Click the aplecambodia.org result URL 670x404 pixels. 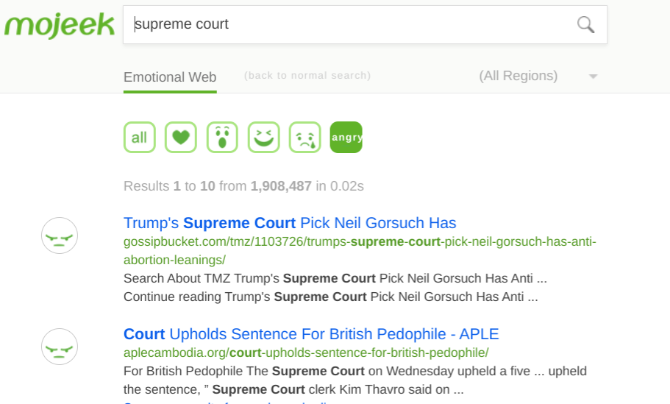pos(305,352)
